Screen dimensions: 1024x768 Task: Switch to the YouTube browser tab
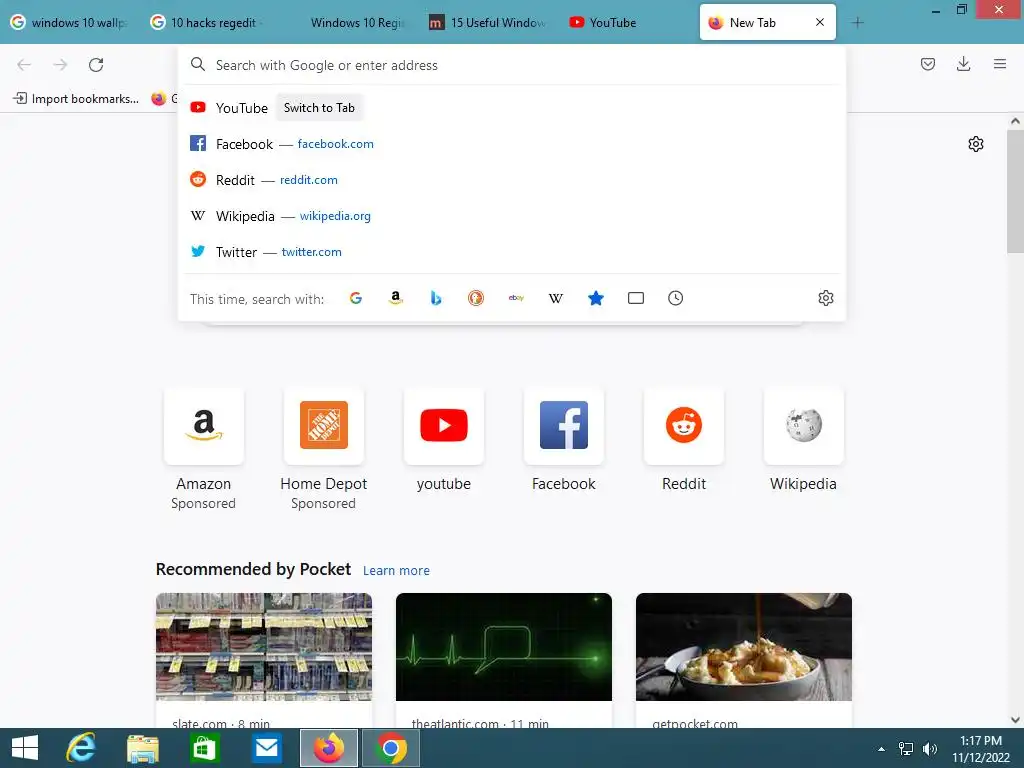(627, 22)
